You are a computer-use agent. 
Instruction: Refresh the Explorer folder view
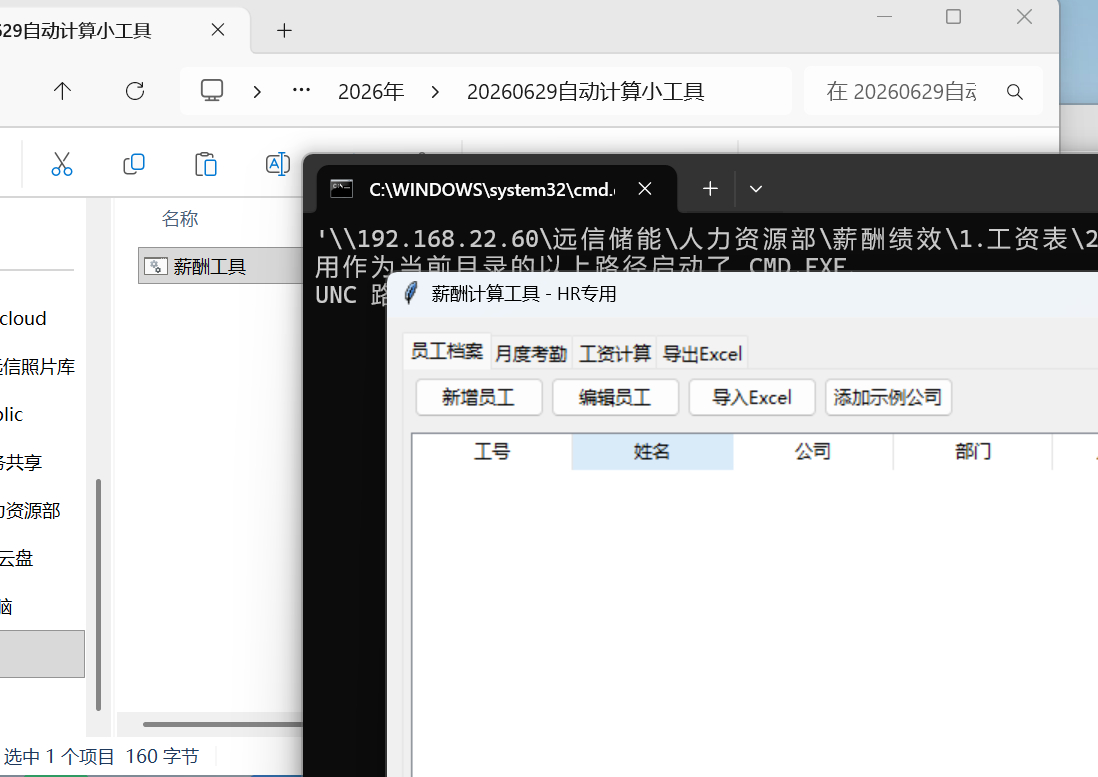(134, 91)
